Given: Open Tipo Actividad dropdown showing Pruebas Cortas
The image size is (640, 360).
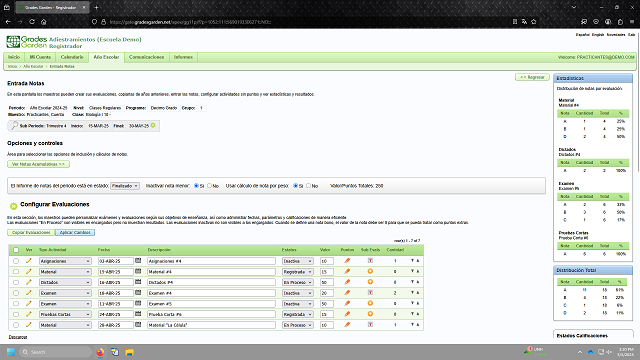Looking at the screenshot, I should [65, 314].
